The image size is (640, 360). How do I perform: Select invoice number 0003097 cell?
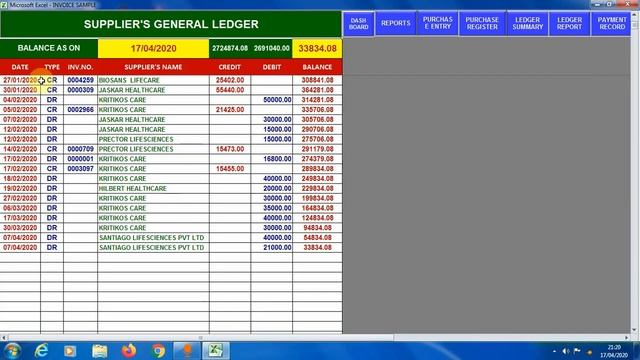point(80,169)
